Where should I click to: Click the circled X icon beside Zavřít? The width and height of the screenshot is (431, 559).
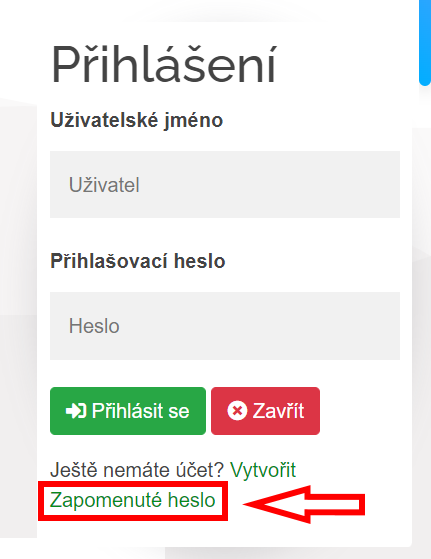pyautogui.click(x=237, y=411)
